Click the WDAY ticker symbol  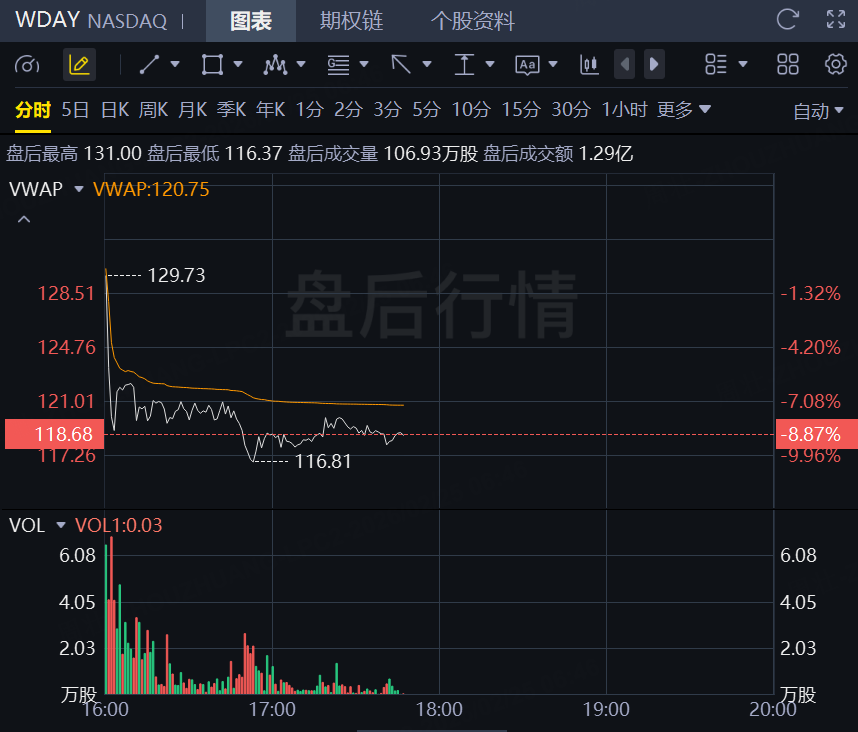(x=48, y=20)
